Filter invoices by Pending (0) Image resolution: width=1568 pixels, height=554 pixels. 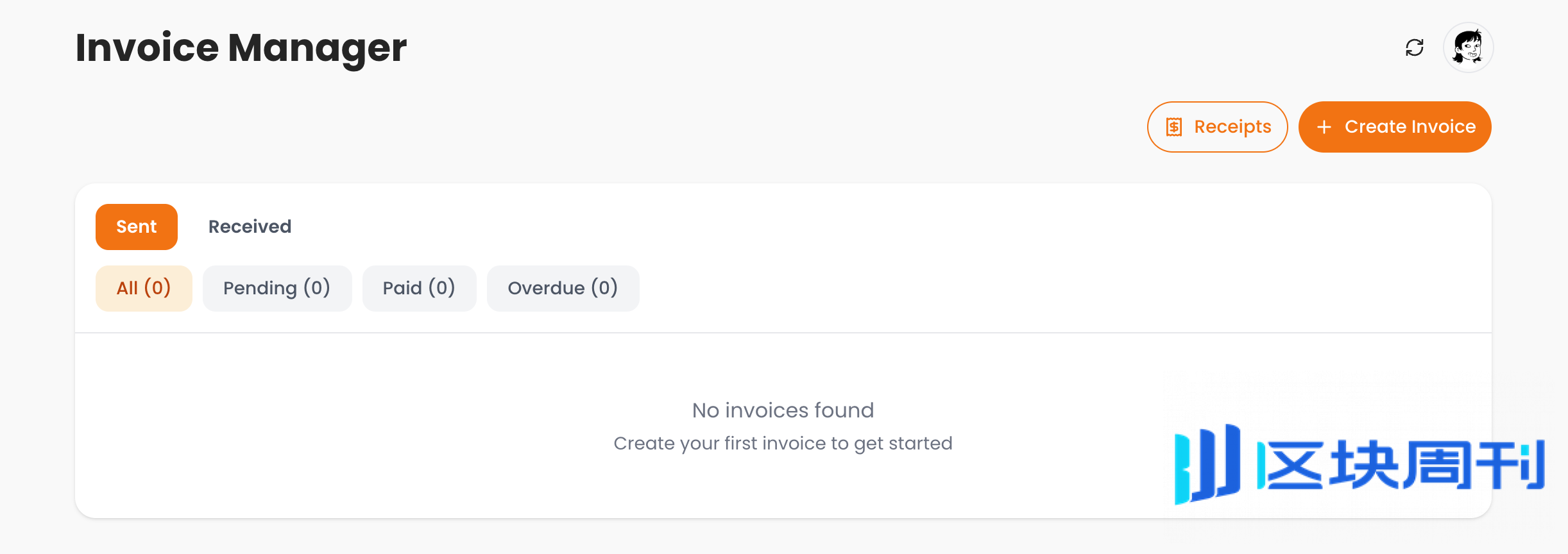[277, 289]
